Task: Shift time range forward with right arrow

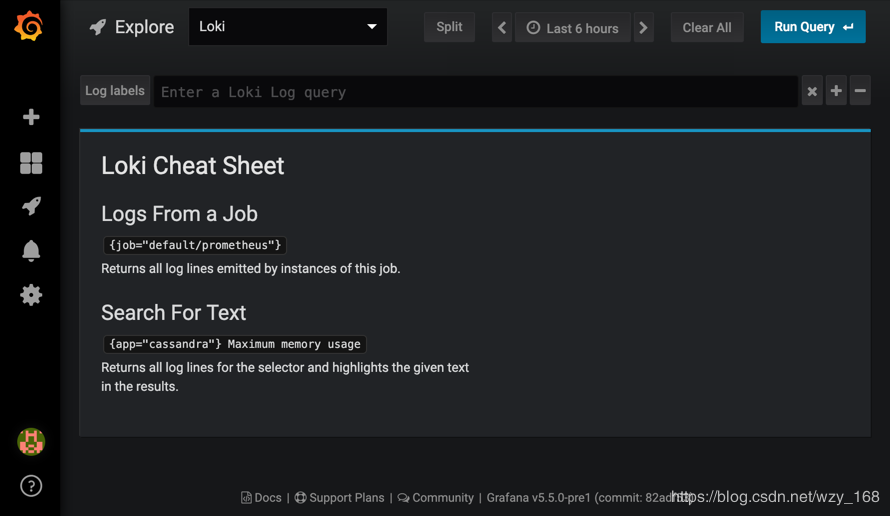Action: coord(643,28)
